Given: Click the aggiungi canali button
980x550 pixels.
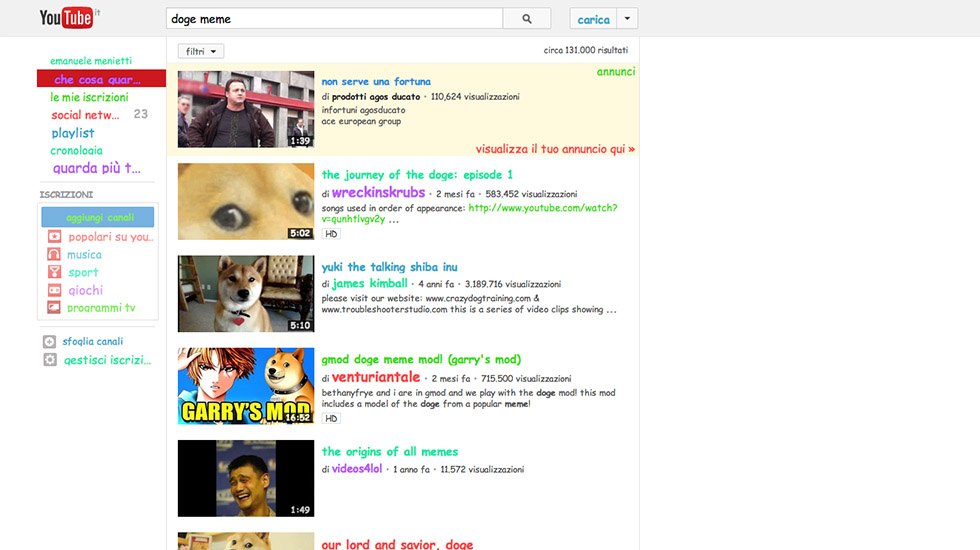Looking at the screenshot, I should 98,217.
